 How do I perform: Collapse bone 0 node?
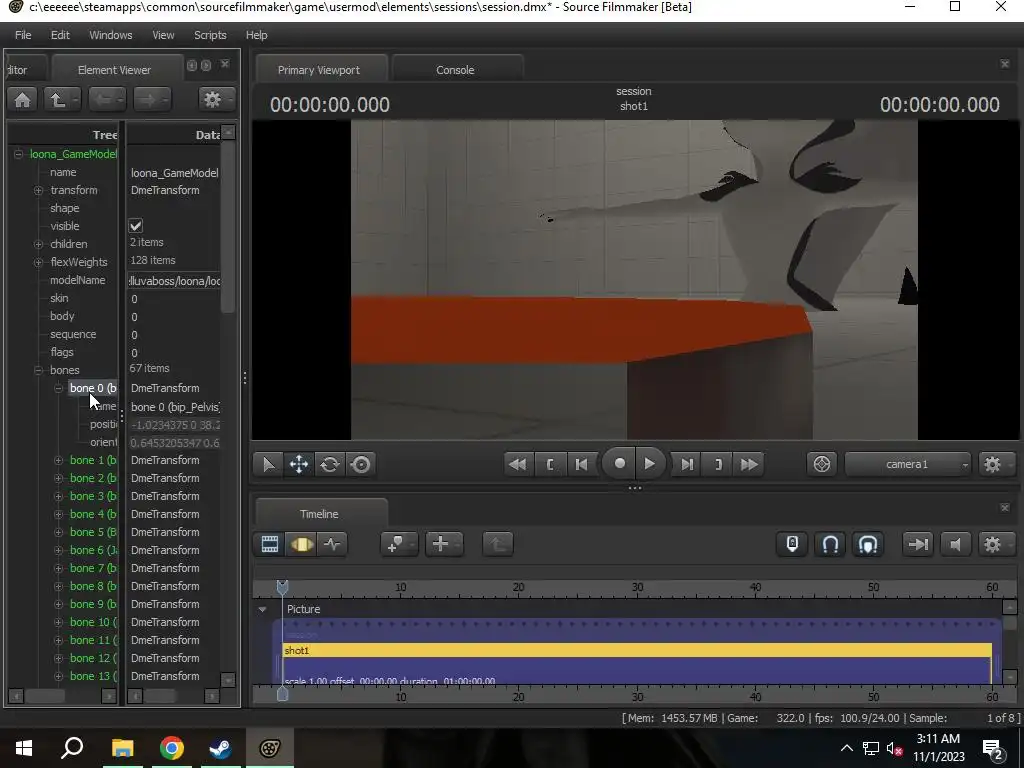[x=58, y=388]
